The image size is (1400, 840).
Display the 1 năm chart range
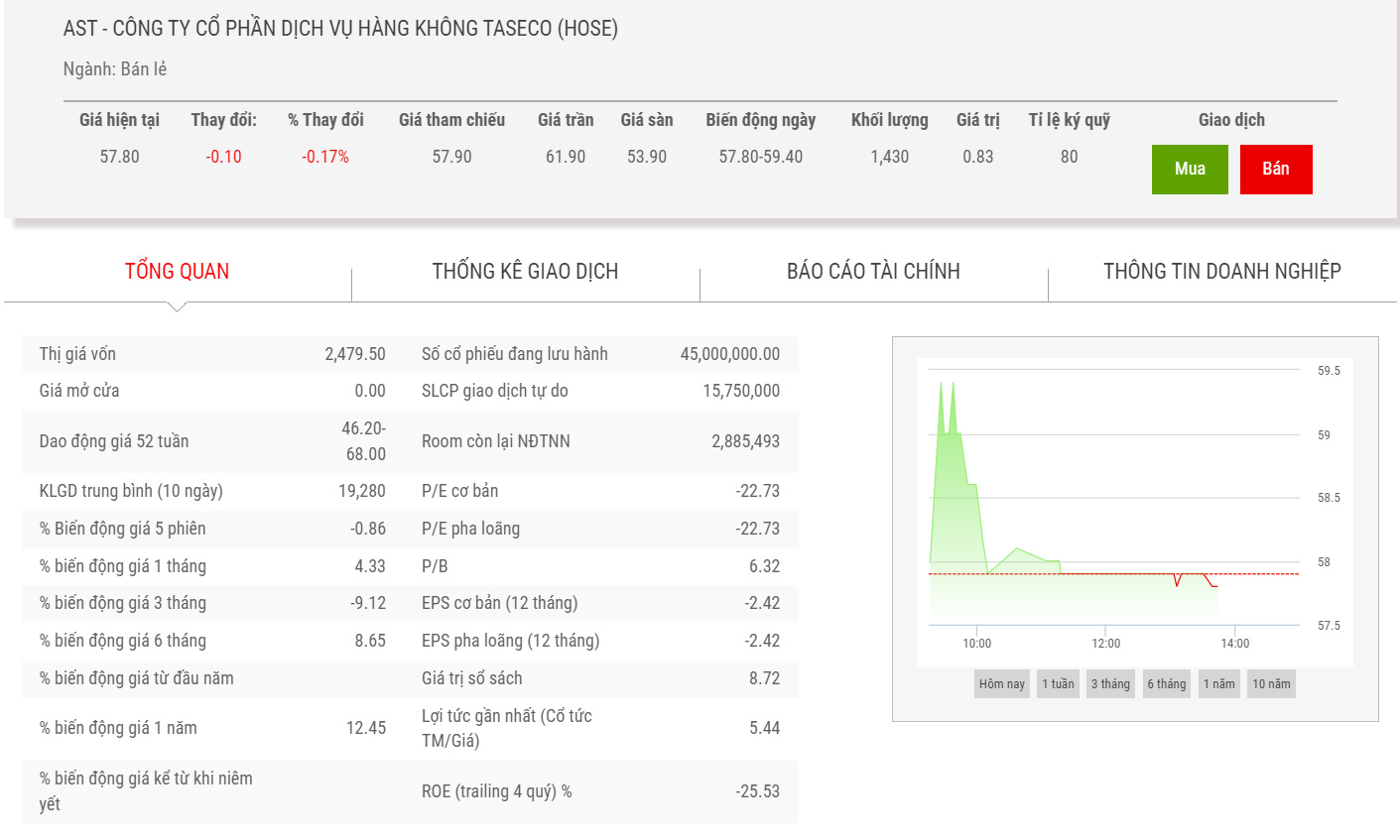click(x=1218, y=683)
